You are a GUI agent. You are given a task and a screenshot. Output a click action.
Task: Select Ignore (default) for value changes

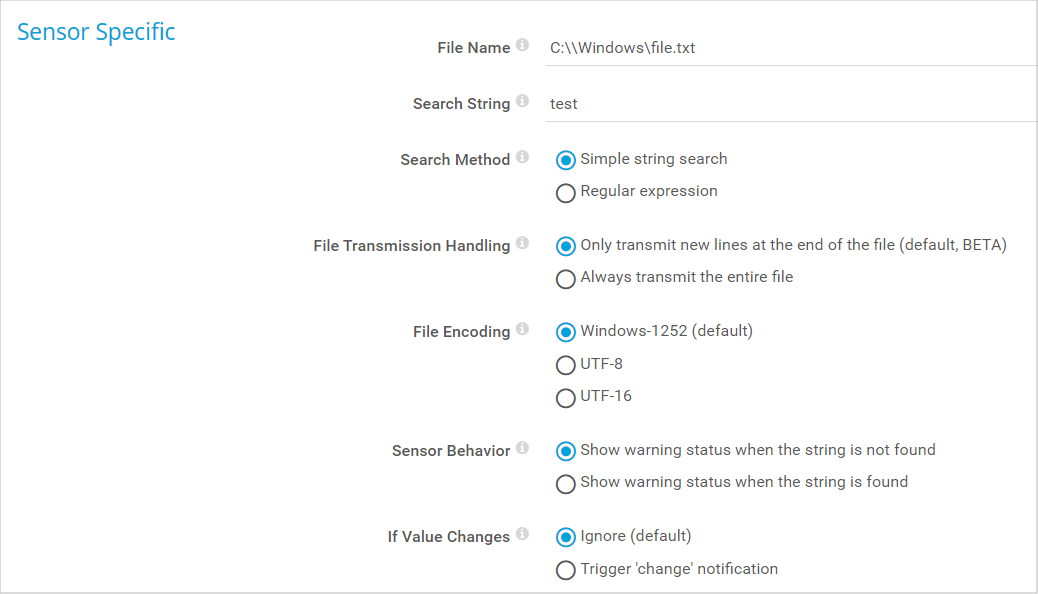click(566, 537)
